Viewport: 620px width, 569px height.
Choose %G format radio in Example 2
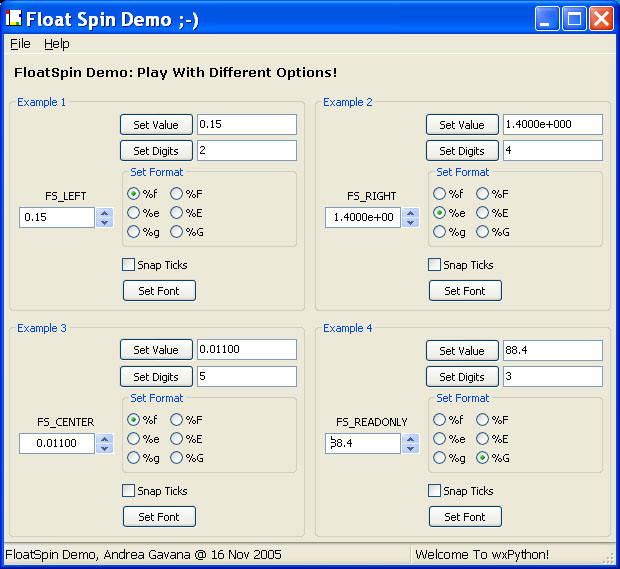coord(482,232)
